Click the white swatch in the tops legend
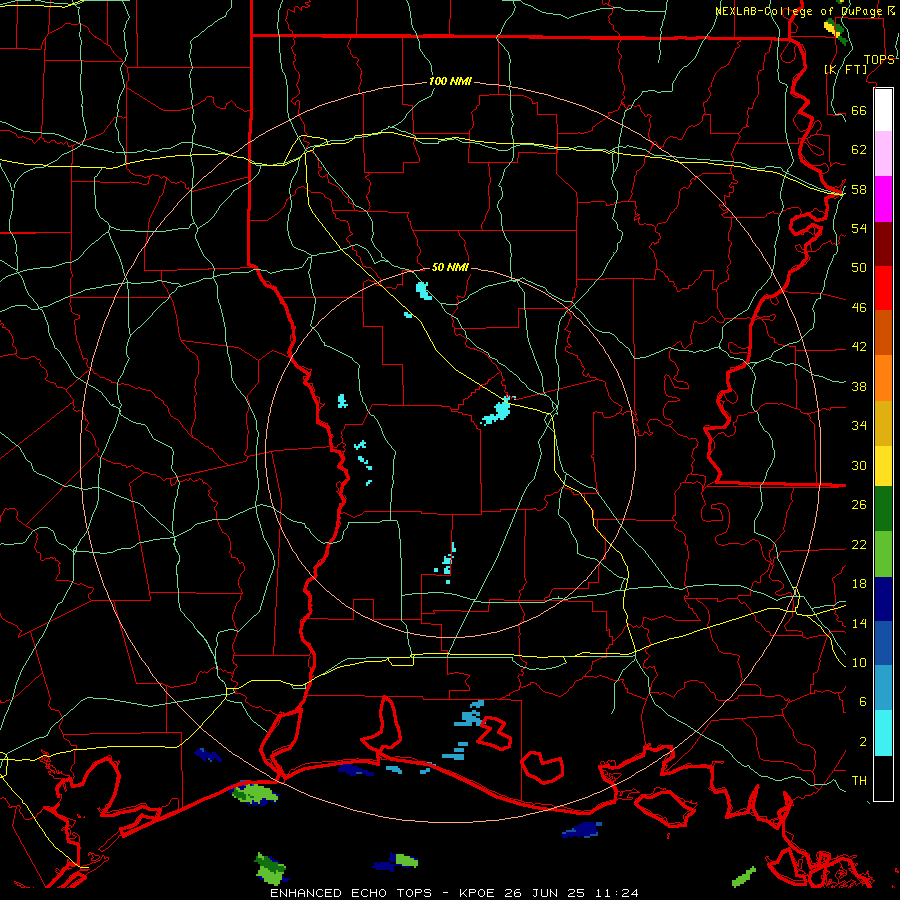Viewport: 900px width, 900px height. 883,110
